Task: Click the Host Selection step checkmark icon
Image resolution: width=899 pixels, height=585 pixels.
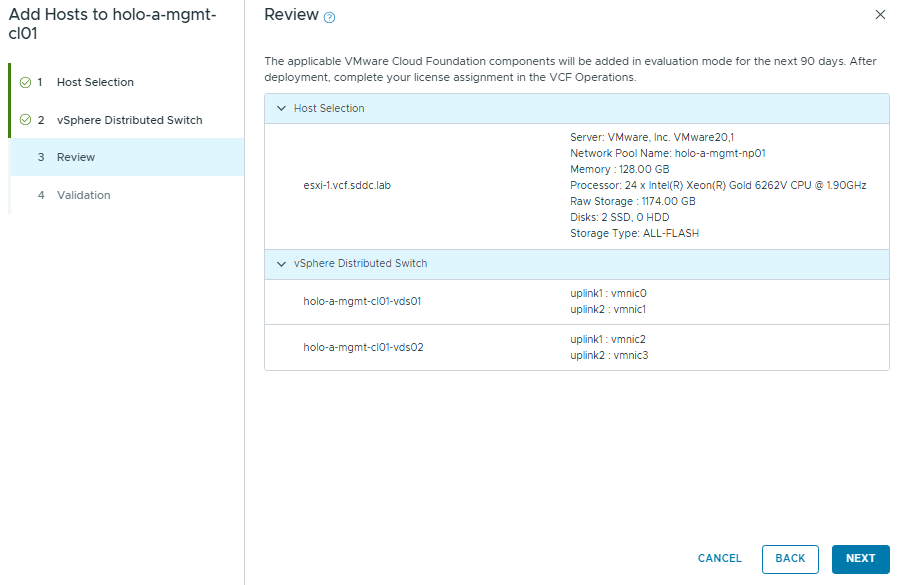Action: click(25, 82)
